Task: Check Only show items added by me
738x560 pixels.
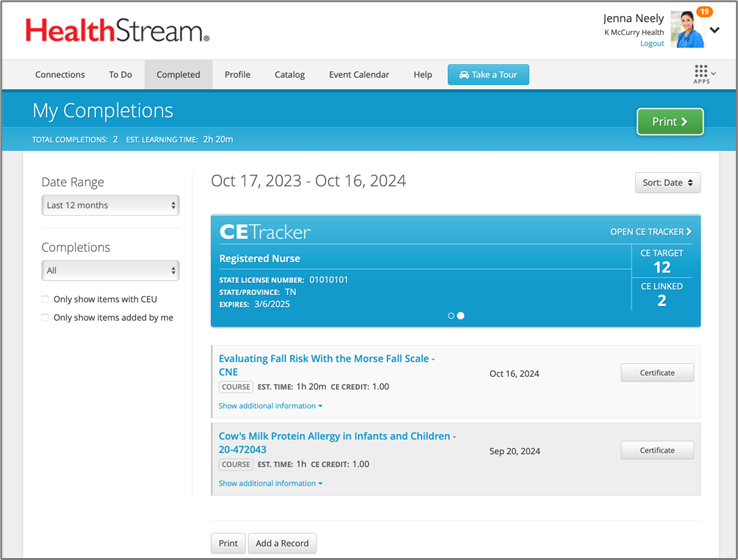Action: click(x=45, y=318)
